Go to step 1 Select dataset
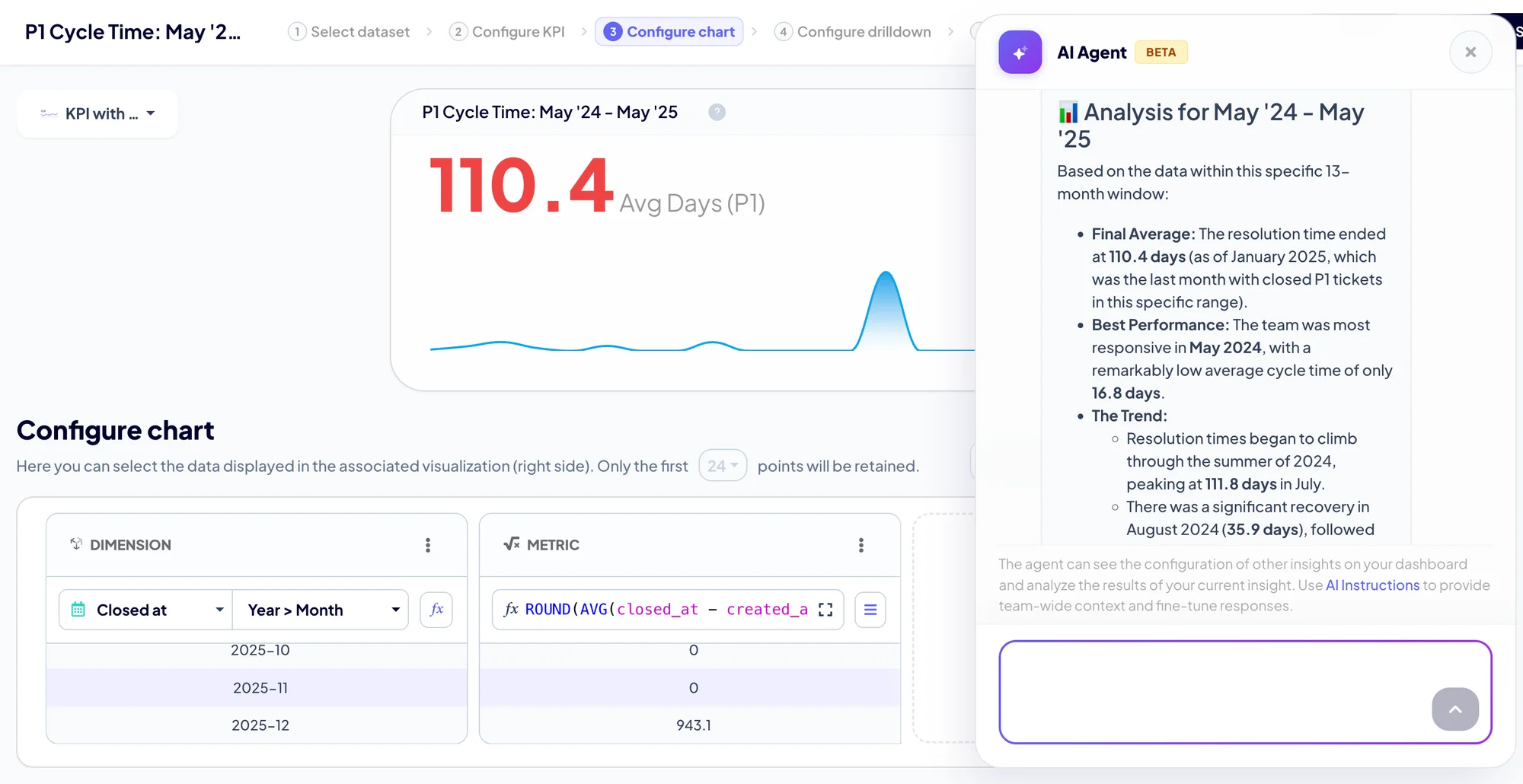 pos(350,32)
